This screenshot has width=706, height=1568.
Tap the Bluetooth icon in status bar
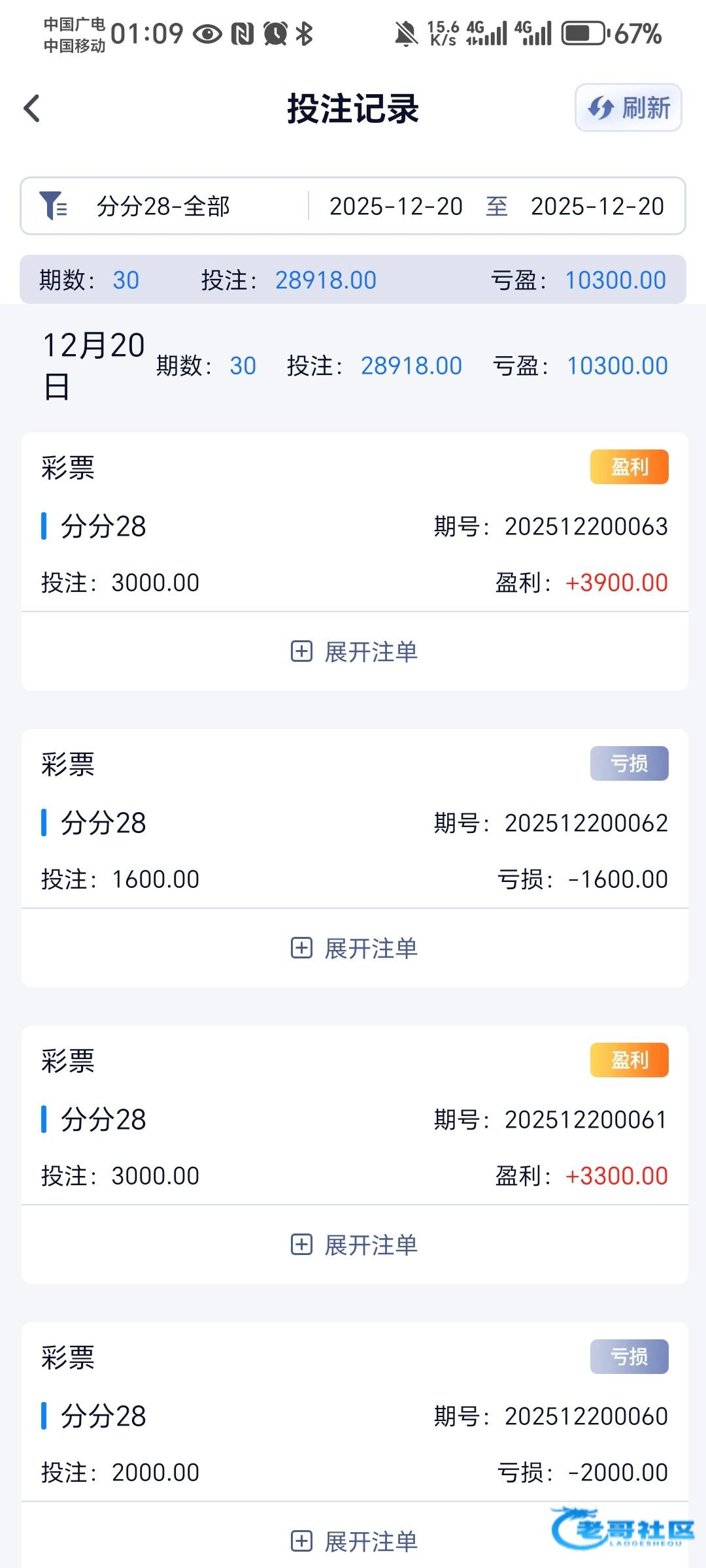click(x=304, y=33)
